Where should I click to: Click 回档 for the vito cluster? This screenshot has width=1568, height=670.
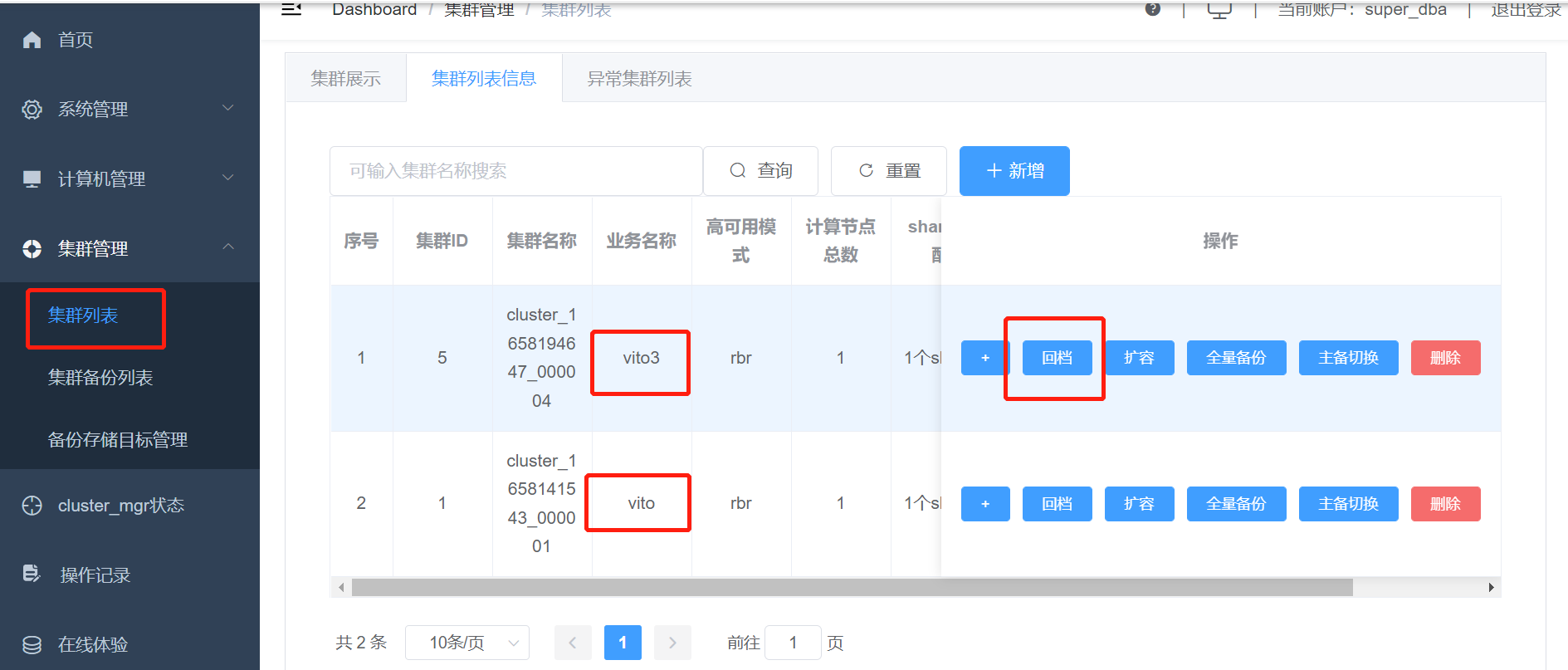[x=1057, y=504]
